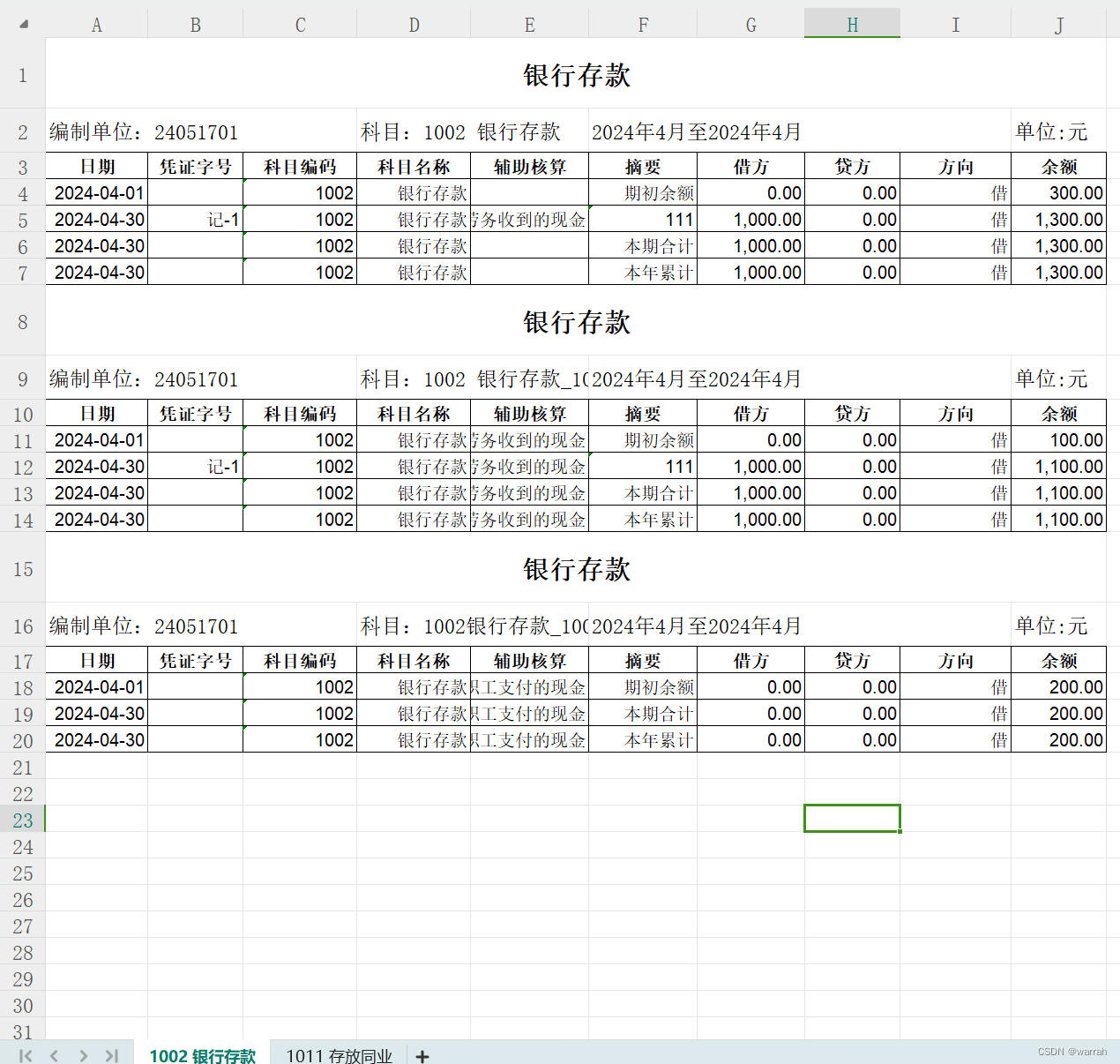Click the 贷方 header in row 17

click(x=852, y=661)
